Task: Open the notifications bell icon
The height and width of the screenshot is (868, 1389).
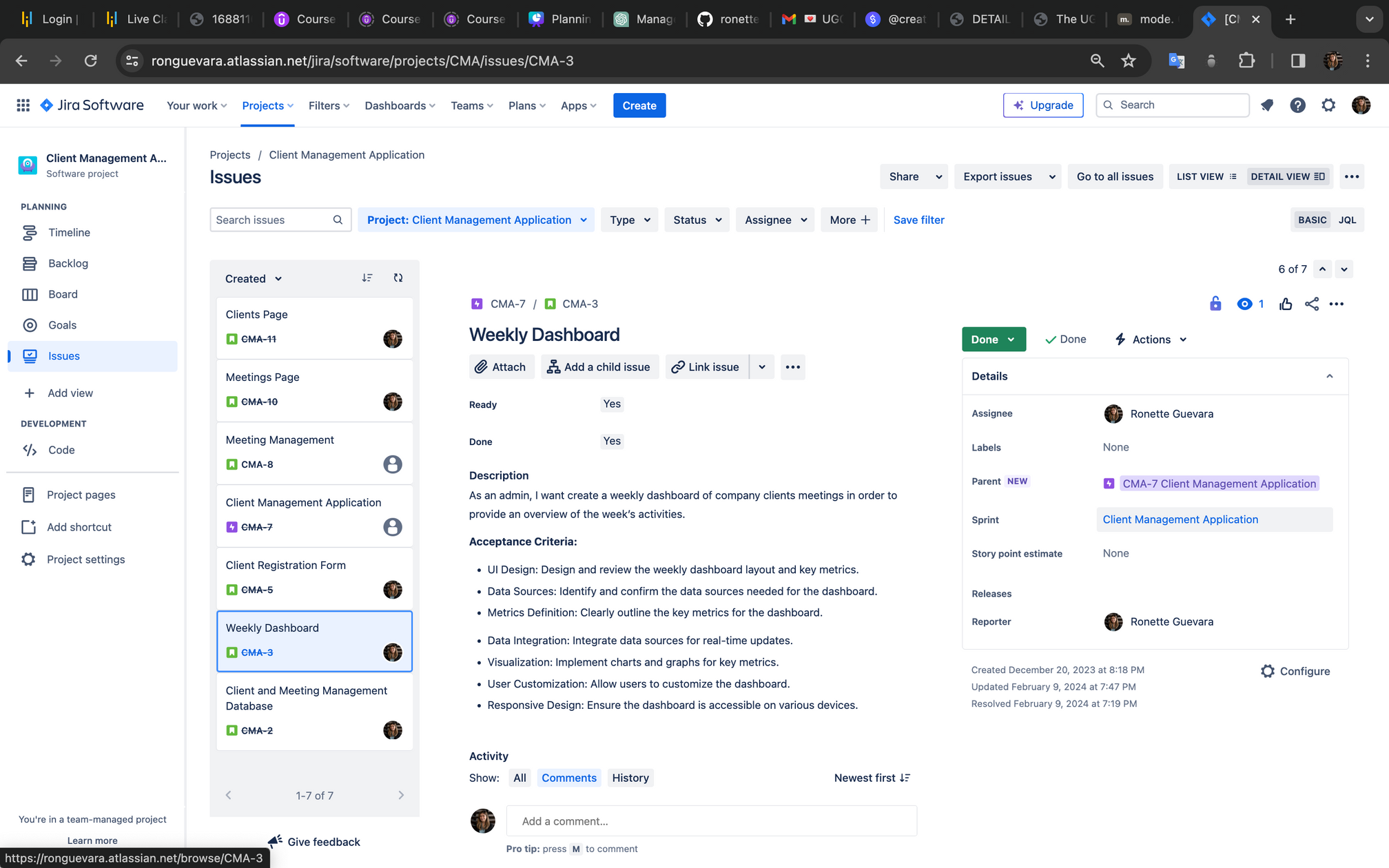Action: 1267,105
